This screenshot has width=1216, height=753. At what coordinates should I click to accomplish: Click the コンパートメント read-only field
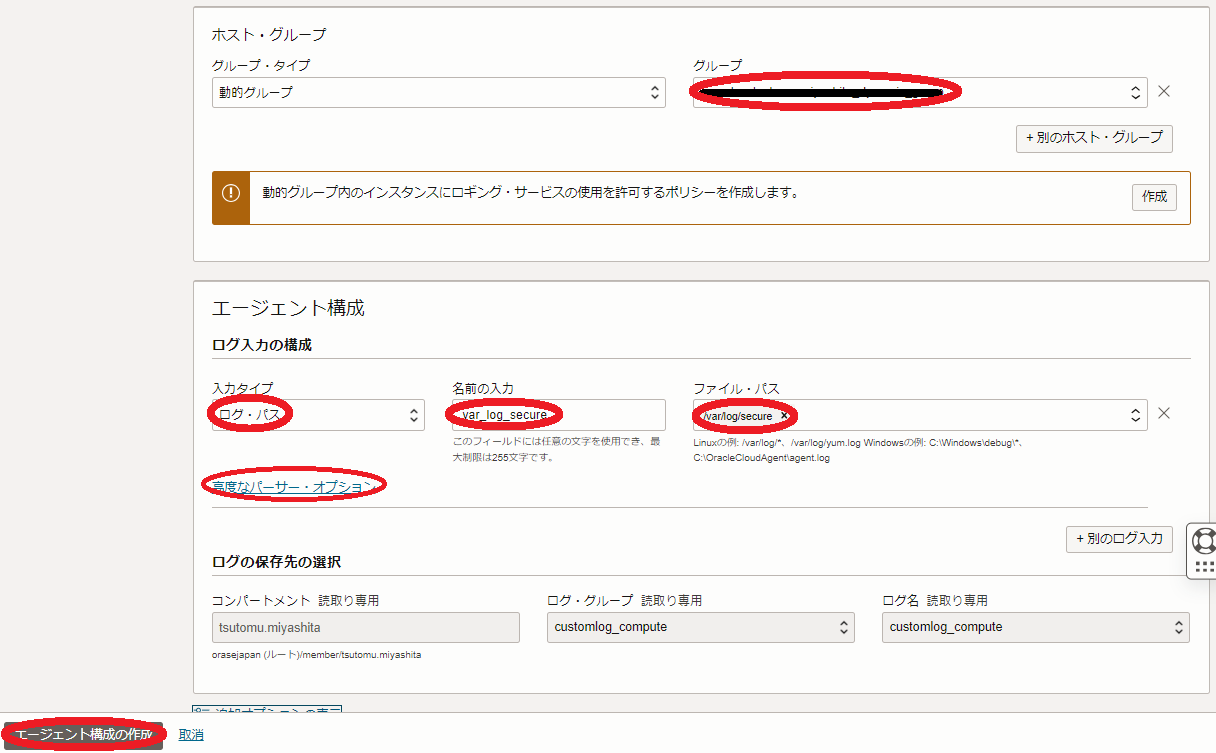pos(365,627)
